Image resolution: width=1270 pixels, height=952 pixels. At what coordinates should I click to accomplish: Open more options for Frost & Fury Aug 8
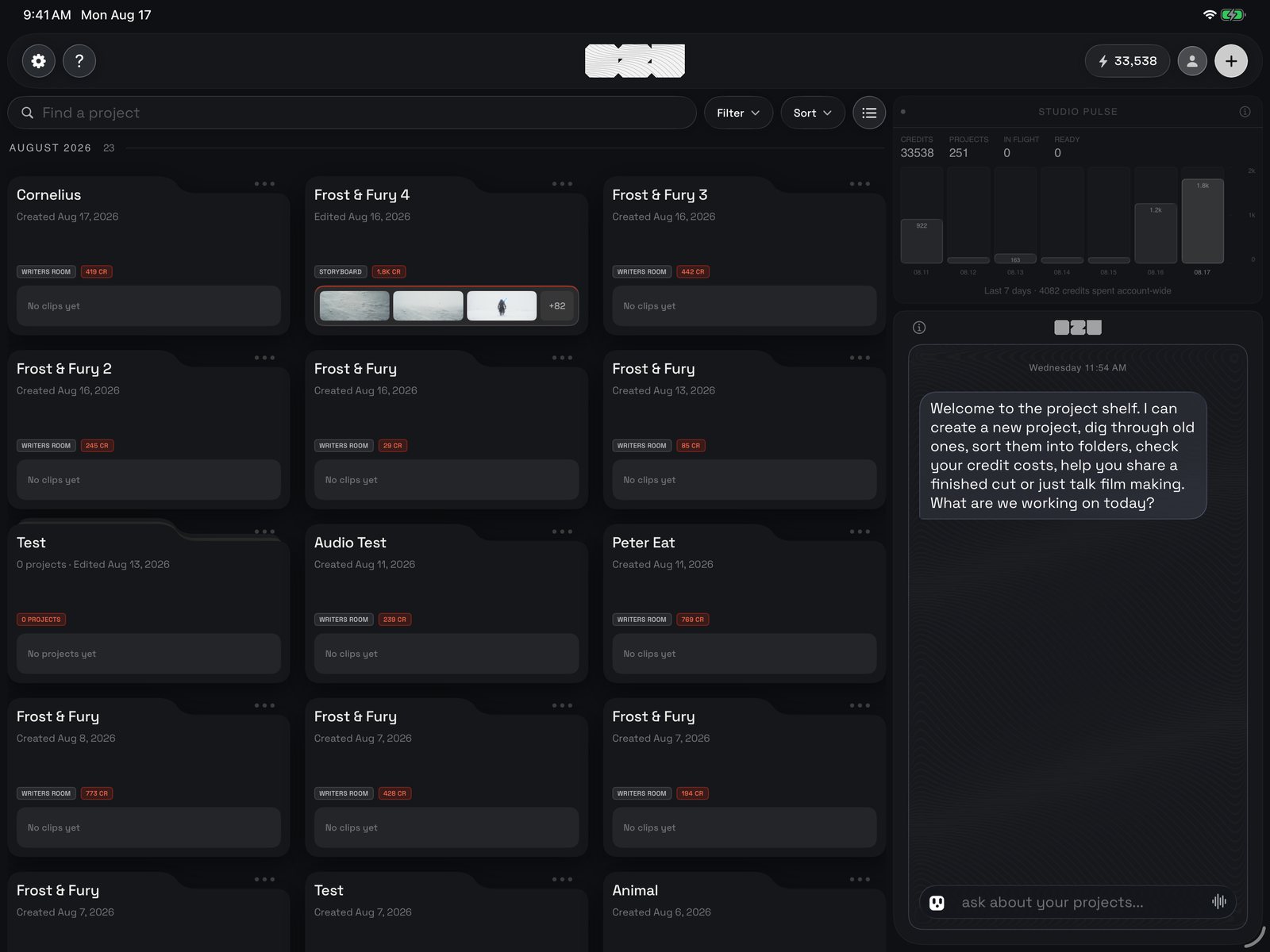[264, 705]
